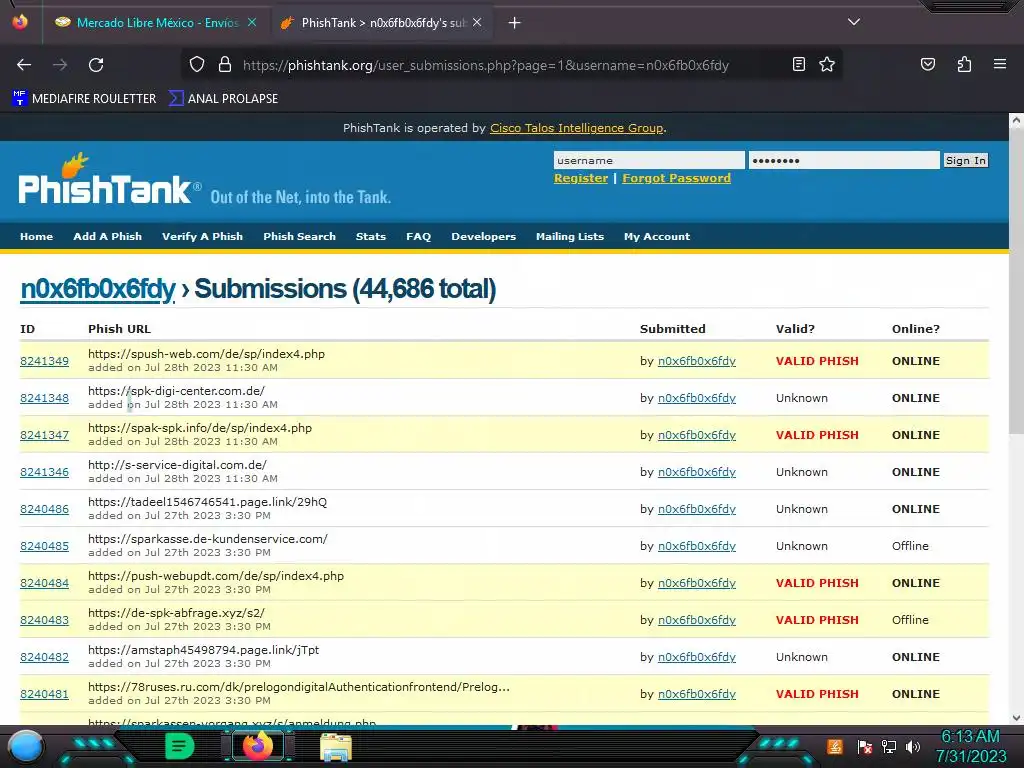Click the username input field
The image size is (1024, 768).
[x=649, y=161]
